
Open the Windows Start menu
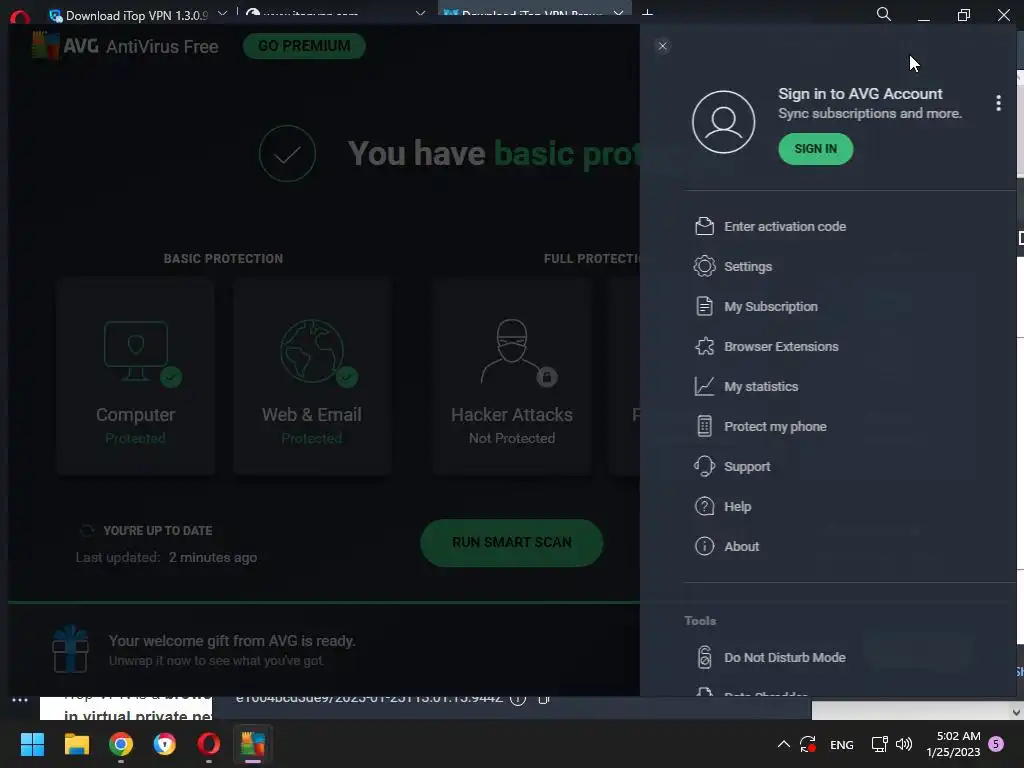32,744
